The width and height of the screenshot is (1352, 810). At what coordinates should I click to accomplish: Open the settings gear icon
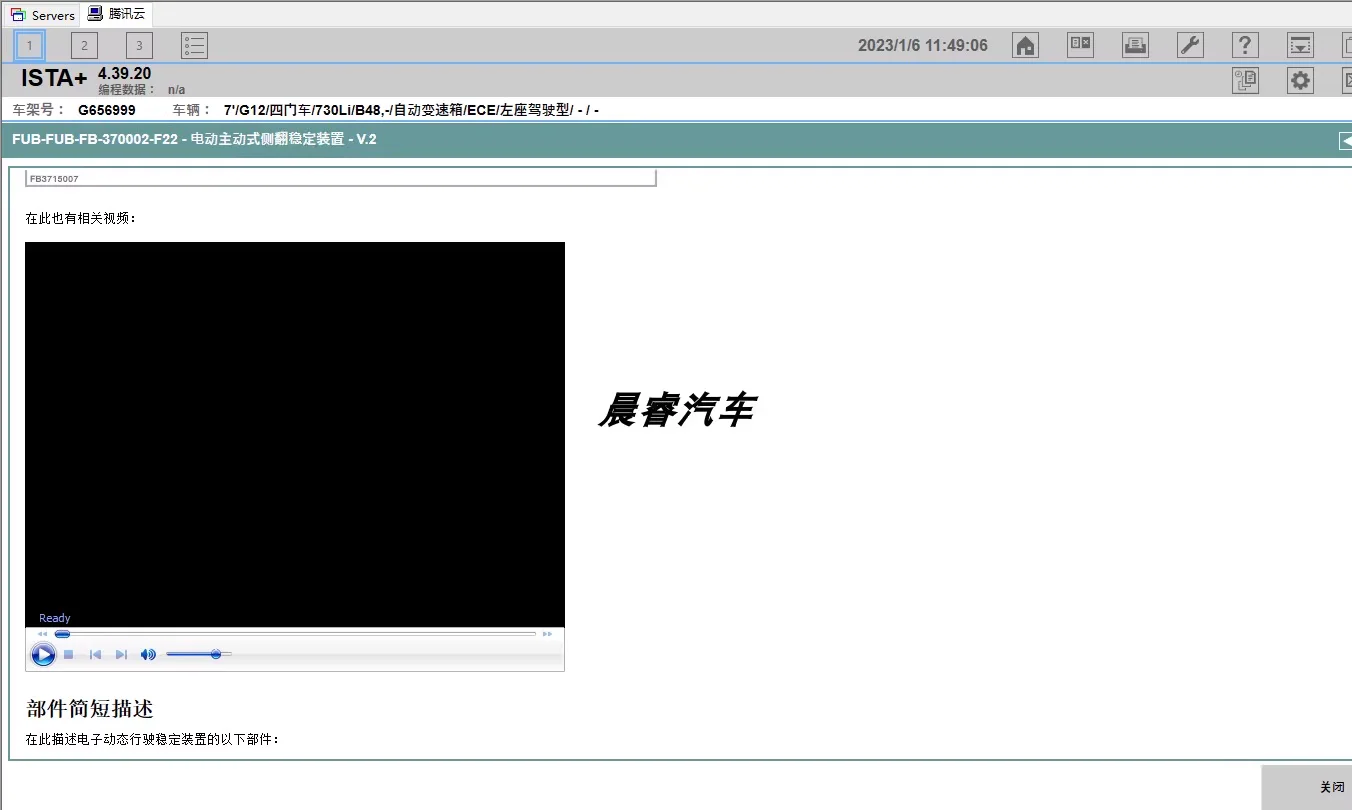tap(1300, 81)
